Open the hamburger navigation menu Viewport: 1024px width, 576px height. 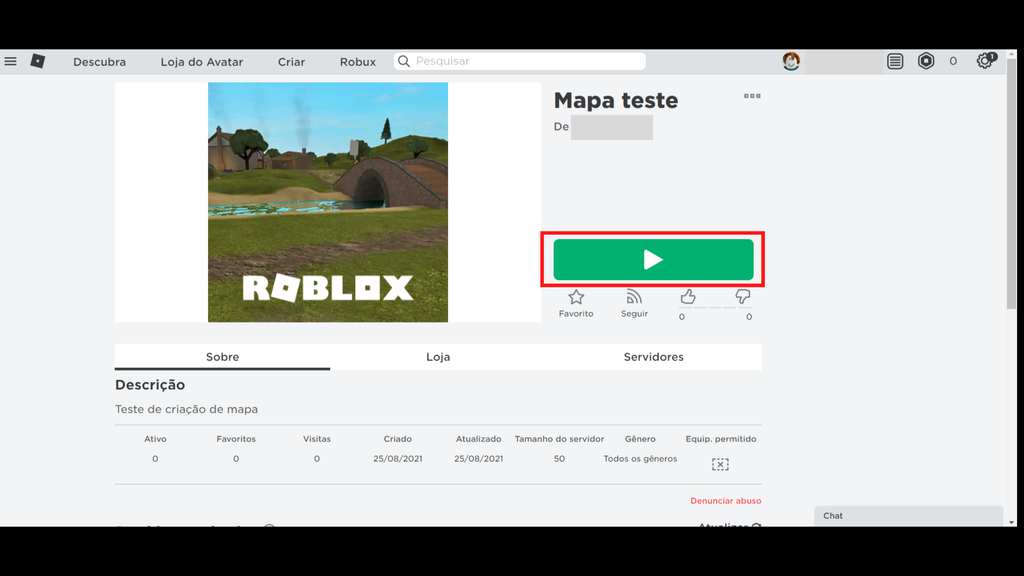click(x=10, y=61)
